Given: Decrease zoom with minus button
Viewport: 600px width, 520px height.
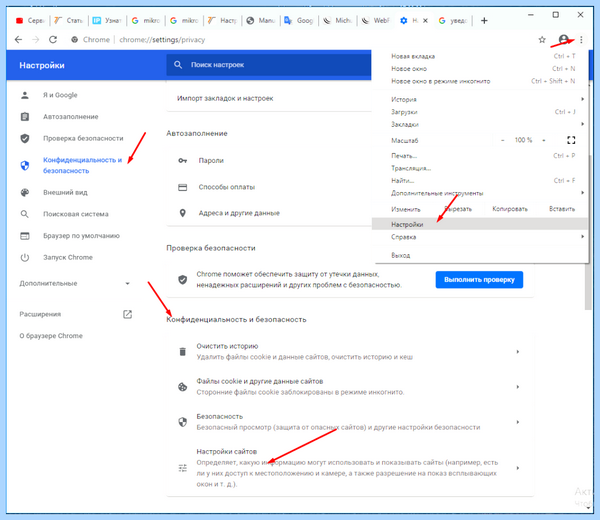Looking at the screenshot, I should (x=502, y=140).
